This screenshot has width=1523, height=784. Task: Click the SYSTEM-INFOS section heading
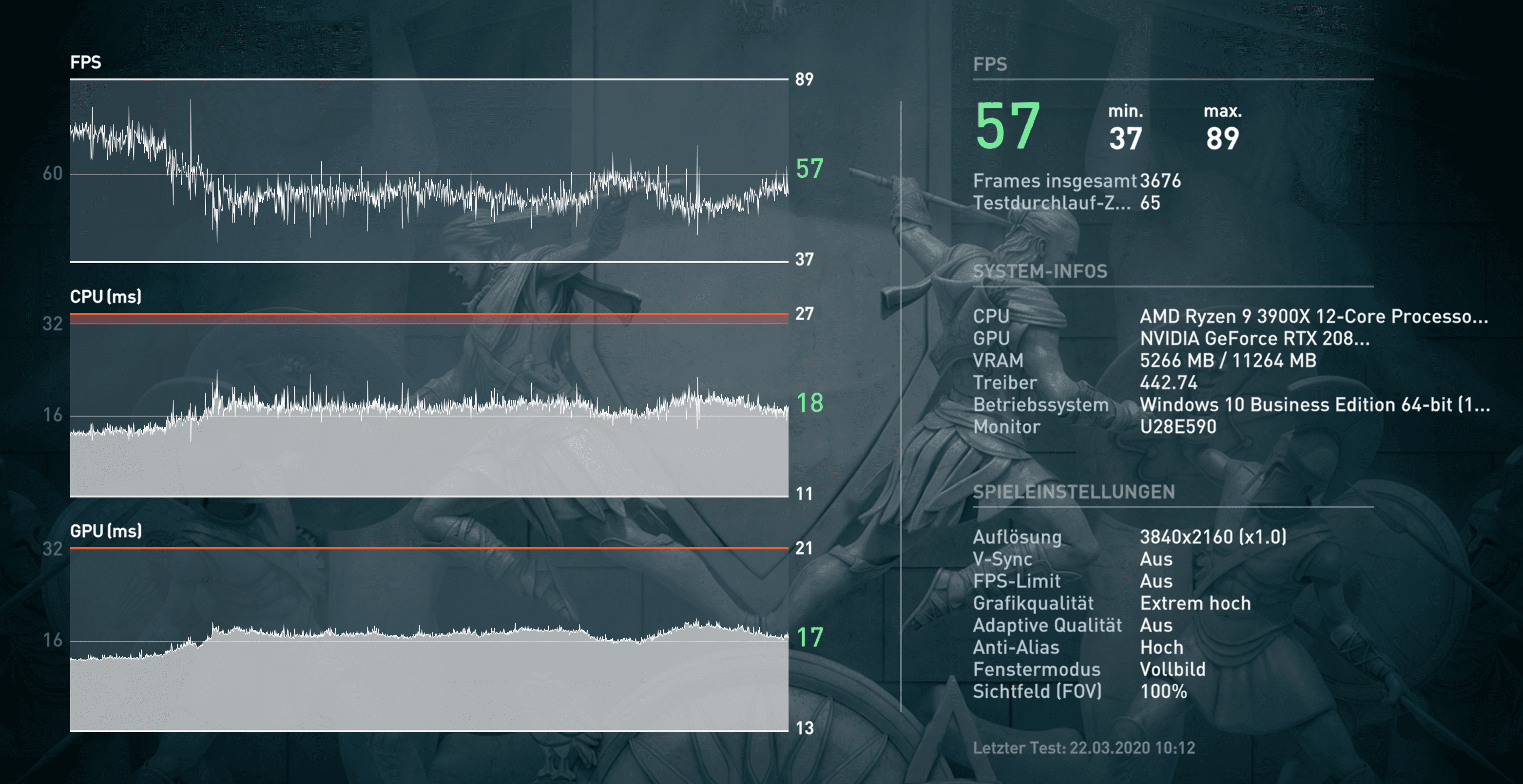pyautogui.click(x=1040, y=271)
